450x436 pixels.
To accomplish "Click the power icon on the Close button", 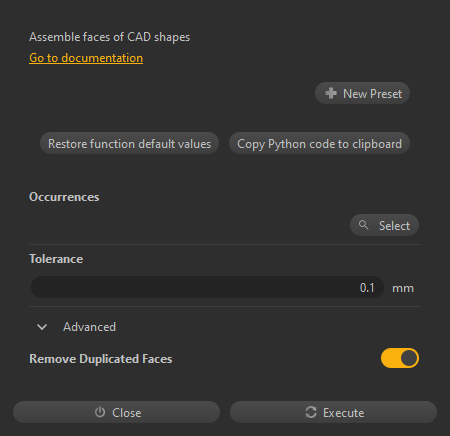I will click(100, 412).
